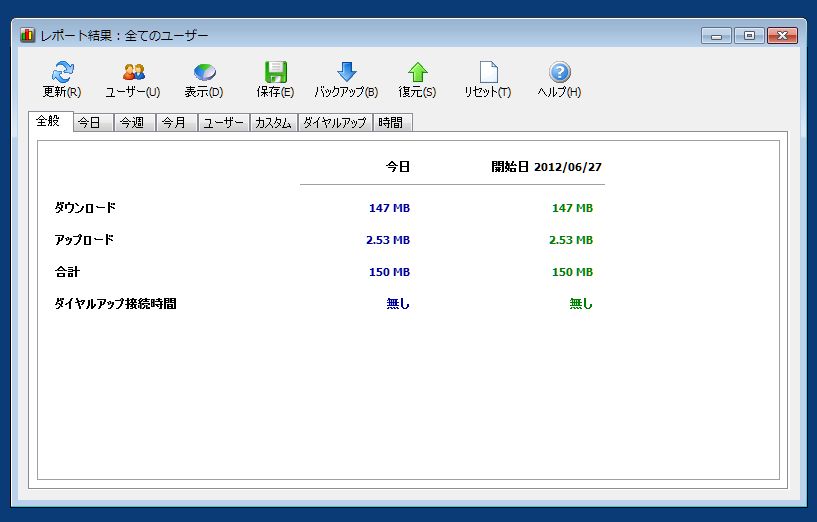Click the blue 147 MB download value
The height and width of the screenshot is (522, 817).
pyautogui.click(x=389, y=208)
